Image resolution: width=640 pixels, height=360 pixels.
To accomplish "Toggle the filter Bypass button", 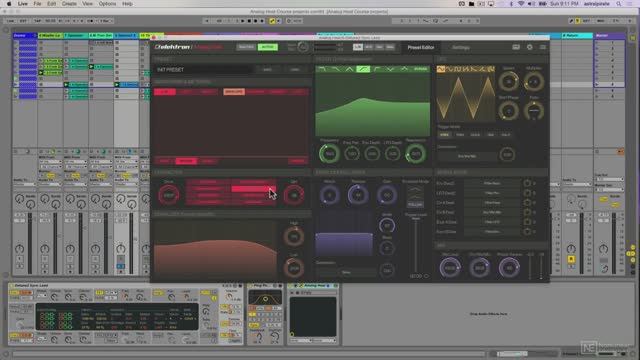I will coord(421,69).
